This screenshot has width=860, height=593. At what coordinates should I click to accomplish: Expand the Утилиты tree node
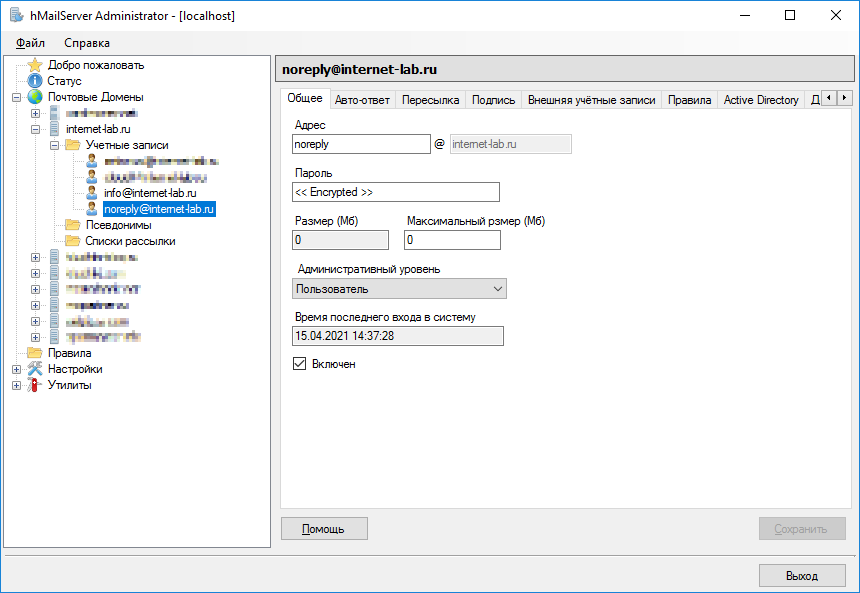click(x=16, y=385)
